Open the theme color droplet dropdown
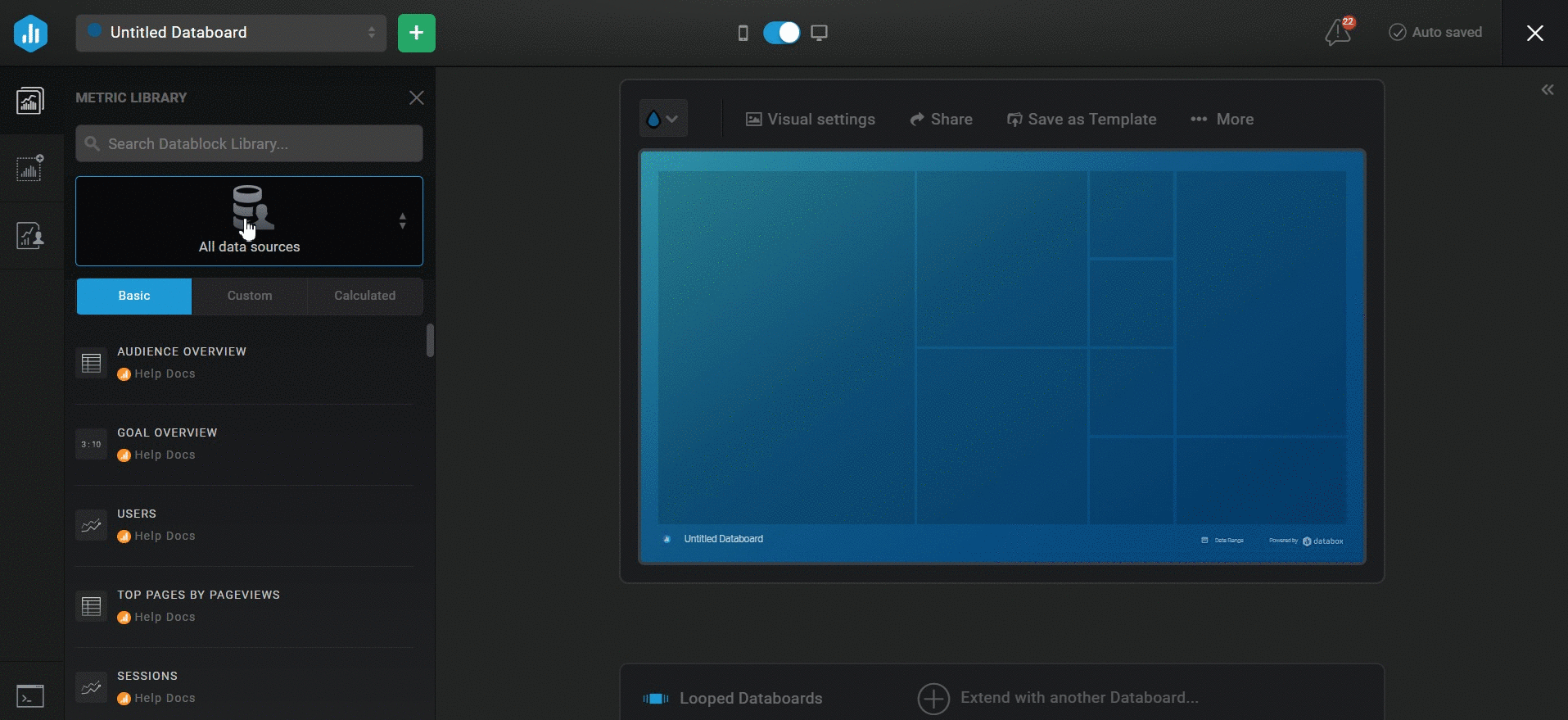Image resolution: width=1568 pixels, height=720 pixels. point(662,119)
